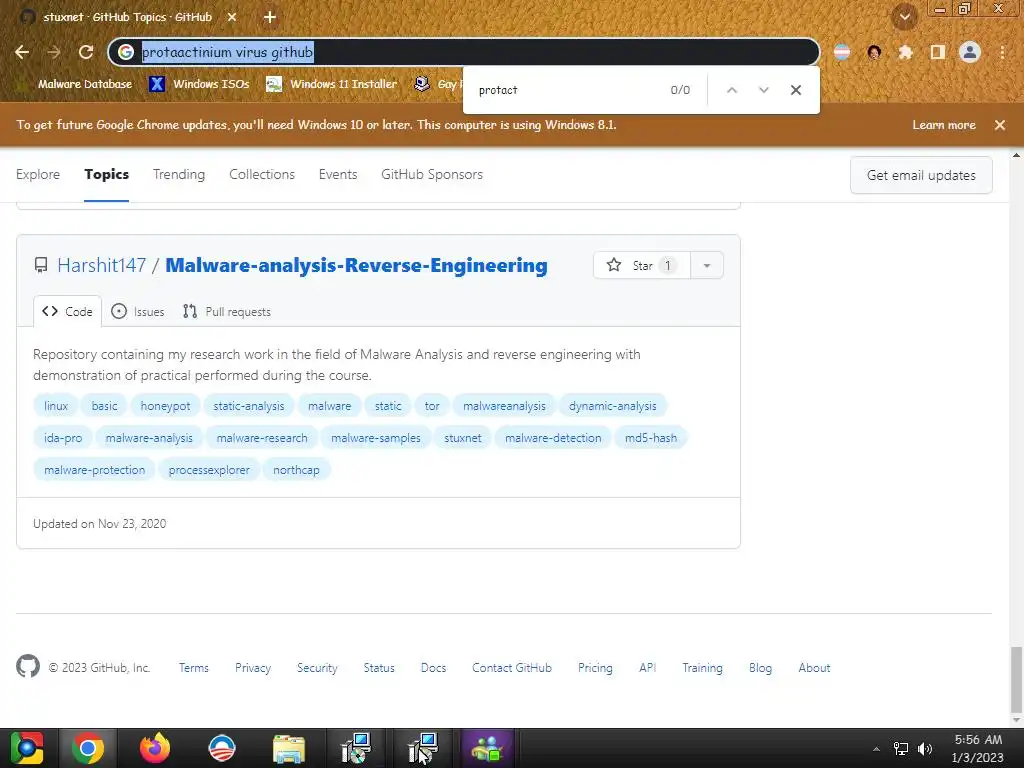Open the md5-hash topic tag
Screen dimensions: 1024x768
tap(650, 438)
